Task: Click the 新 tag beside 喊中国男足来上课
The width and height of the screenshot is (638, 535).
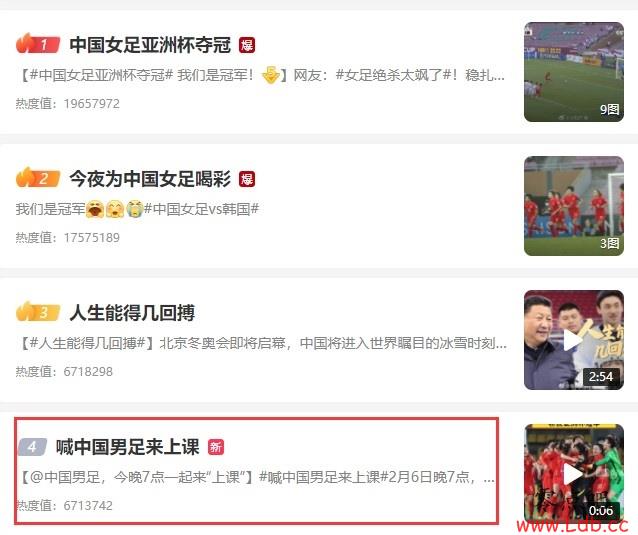Action: click(216, 447)
